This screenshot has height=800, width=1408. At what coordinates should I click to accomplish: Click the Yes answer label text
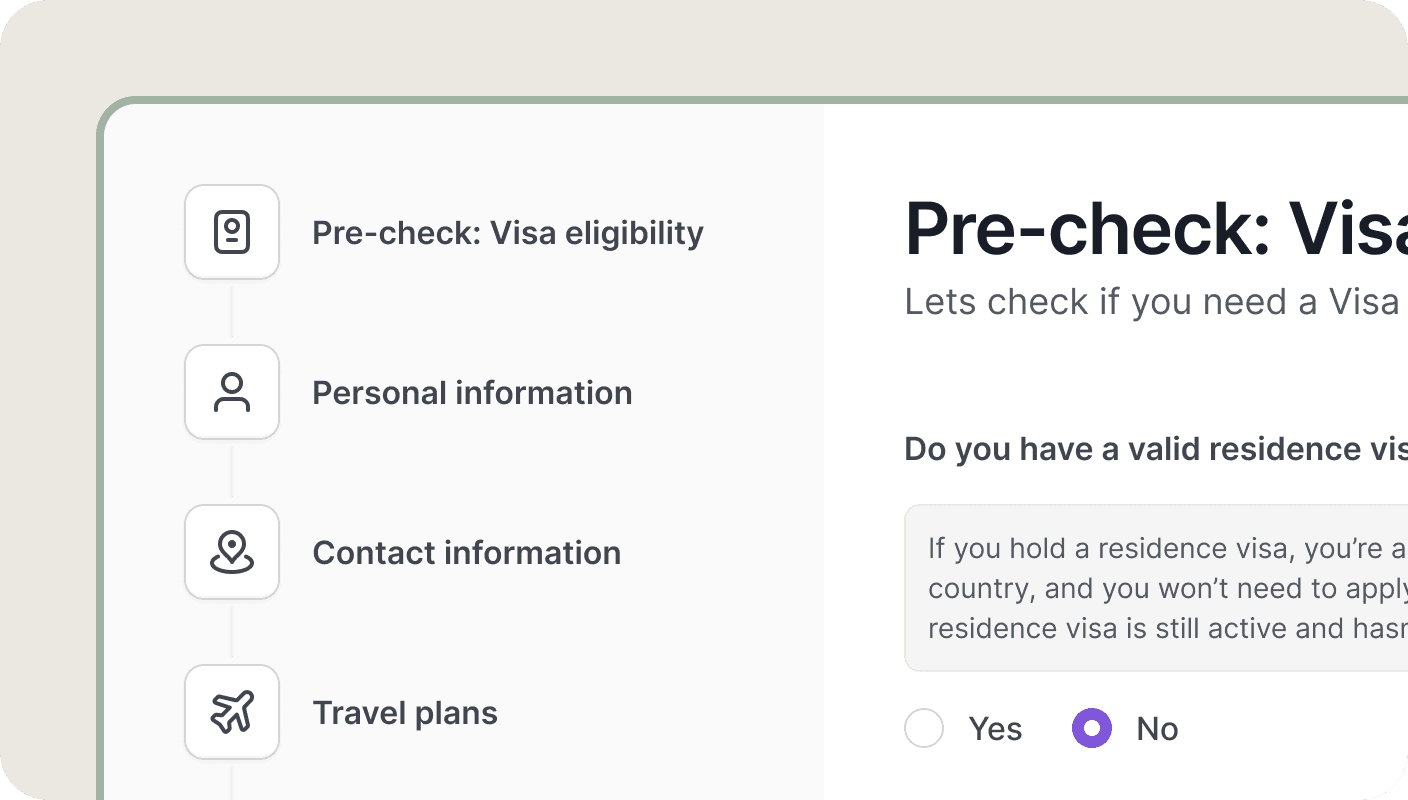pyautogui.click(x=995, y=728)
